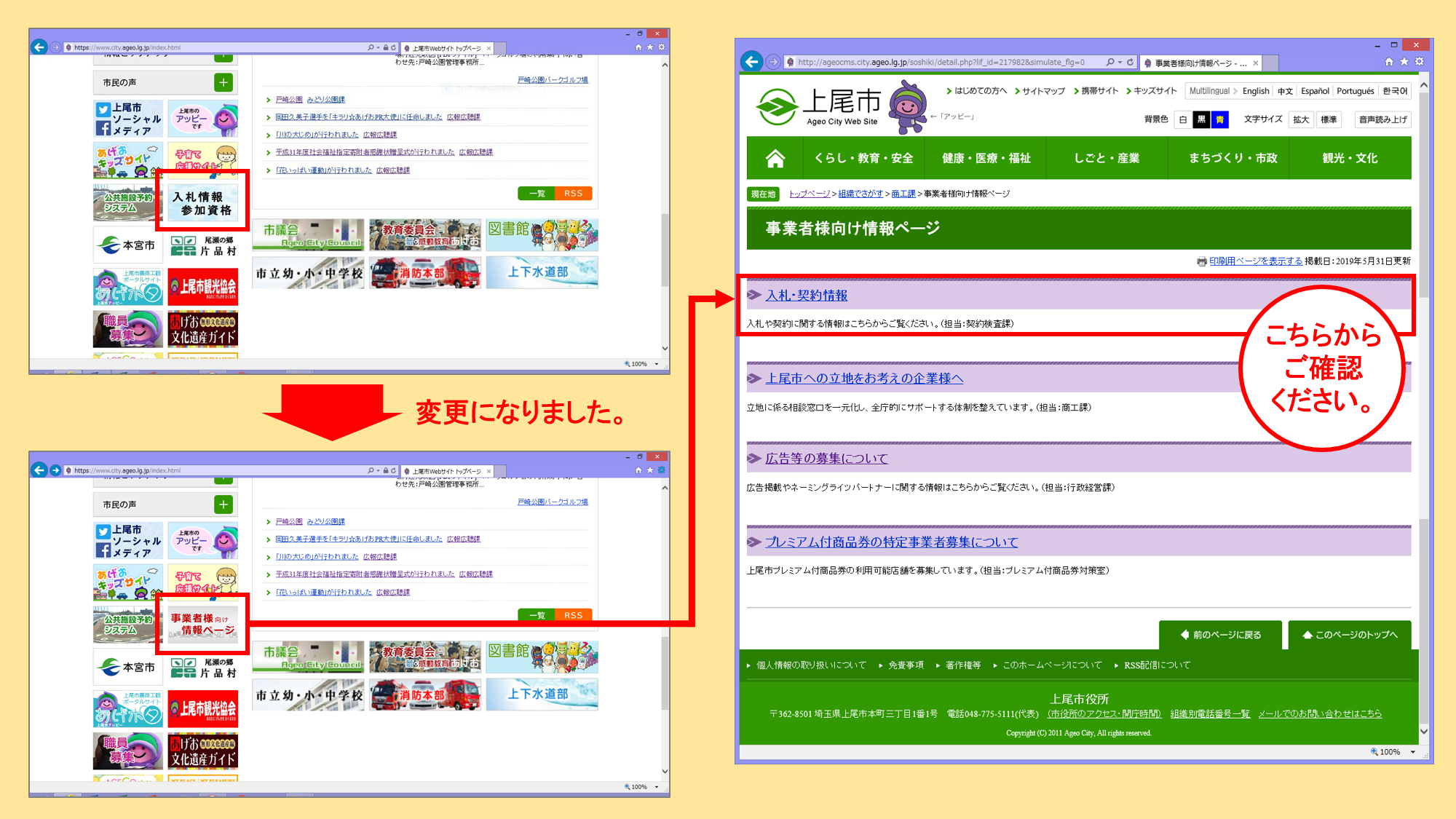Click 前のページに戻る button
The height and width of the screenshot is (819, 1456).
click(1221, 635)
